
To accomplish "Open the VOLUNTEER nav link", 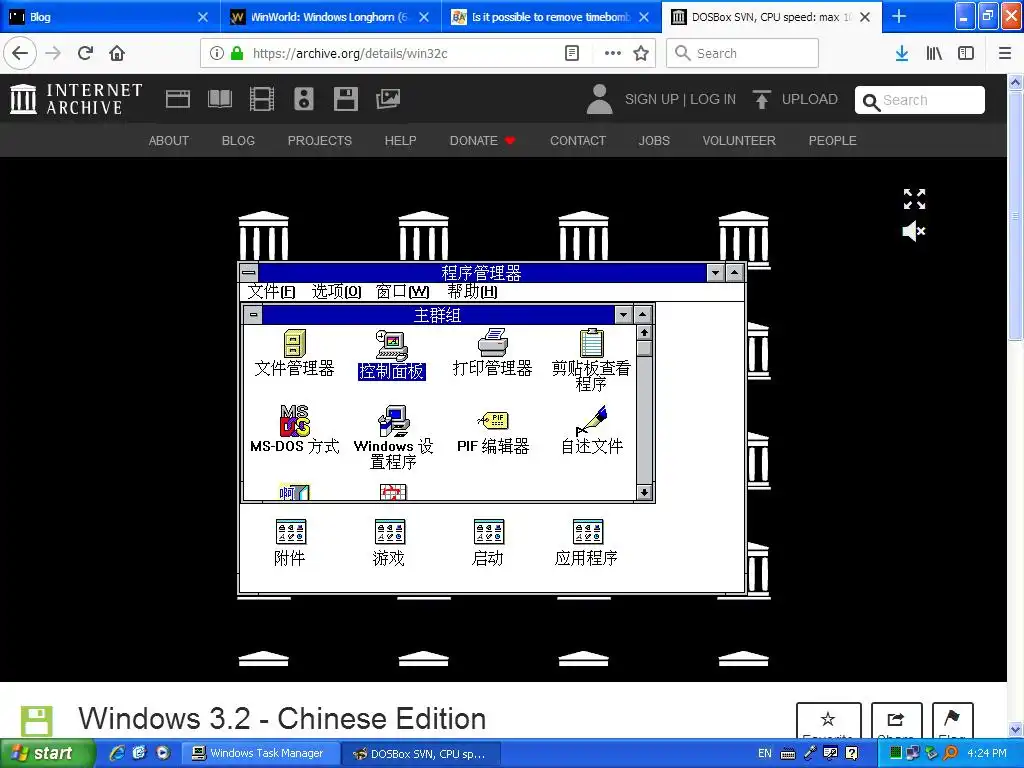I will (x=739, y=140).
